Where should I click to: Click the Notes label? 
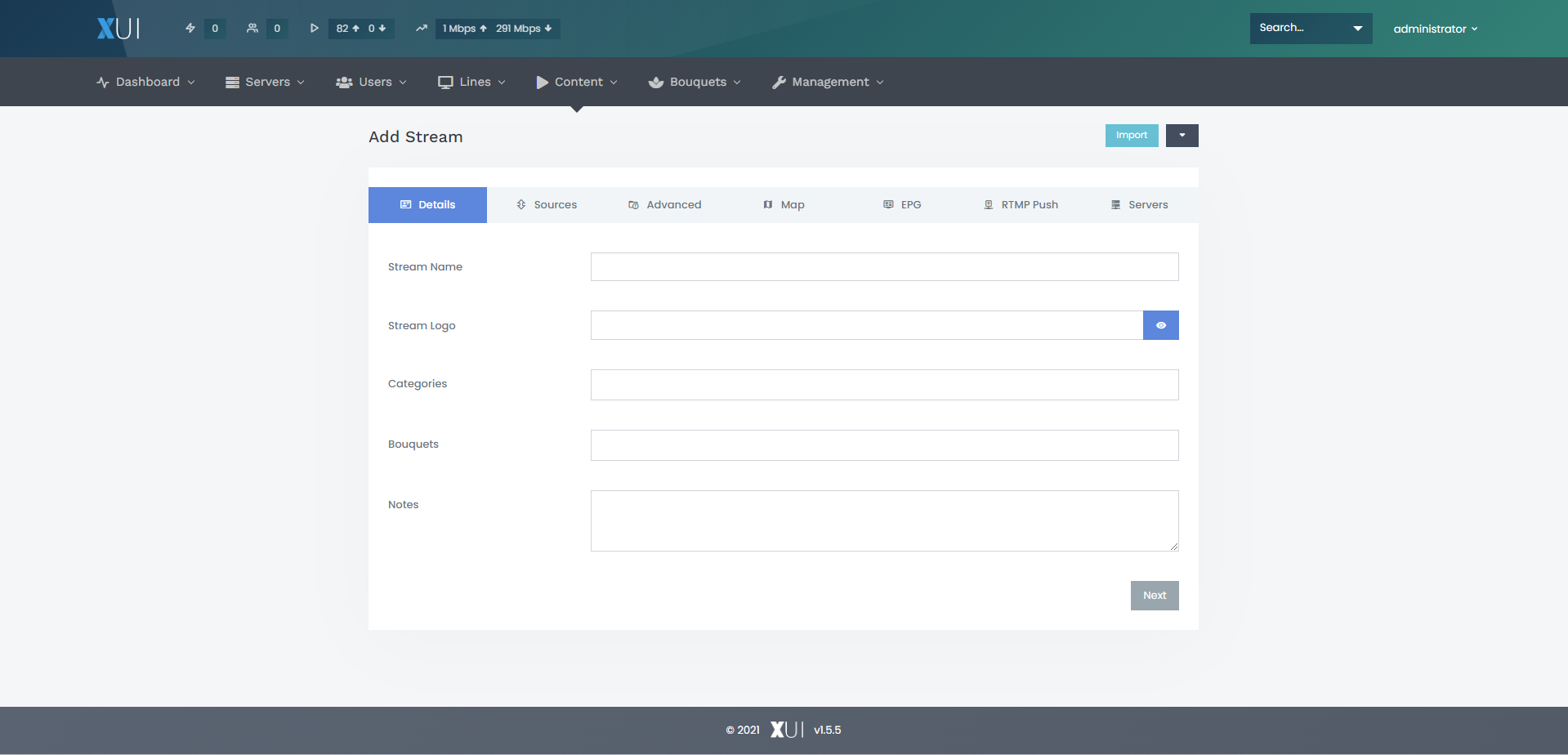click(404, 505)
